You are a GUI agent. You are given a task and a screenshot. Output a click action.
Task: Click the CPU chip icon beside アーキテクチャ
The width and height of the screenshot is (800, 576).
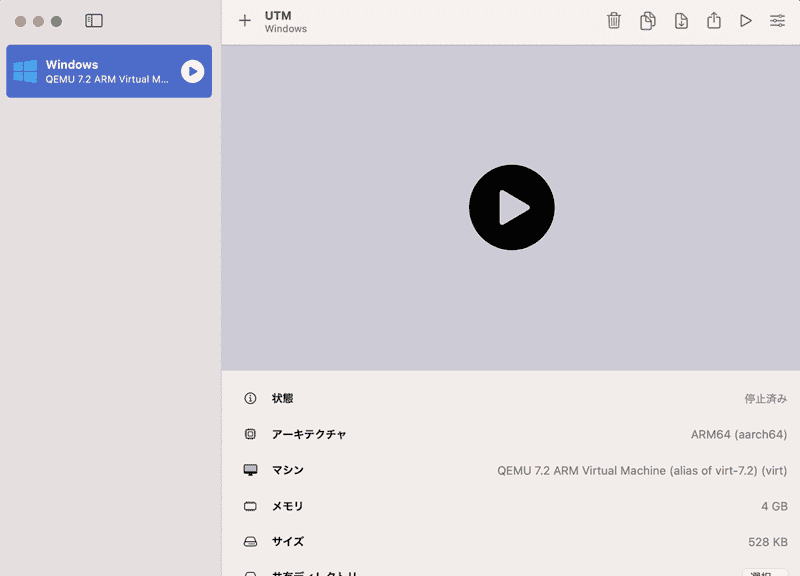250,434
